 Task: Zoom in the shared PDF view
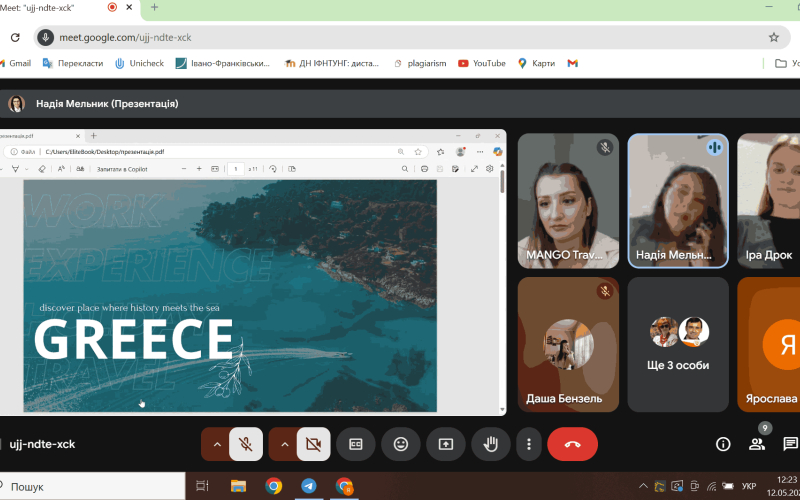(199, 169)
